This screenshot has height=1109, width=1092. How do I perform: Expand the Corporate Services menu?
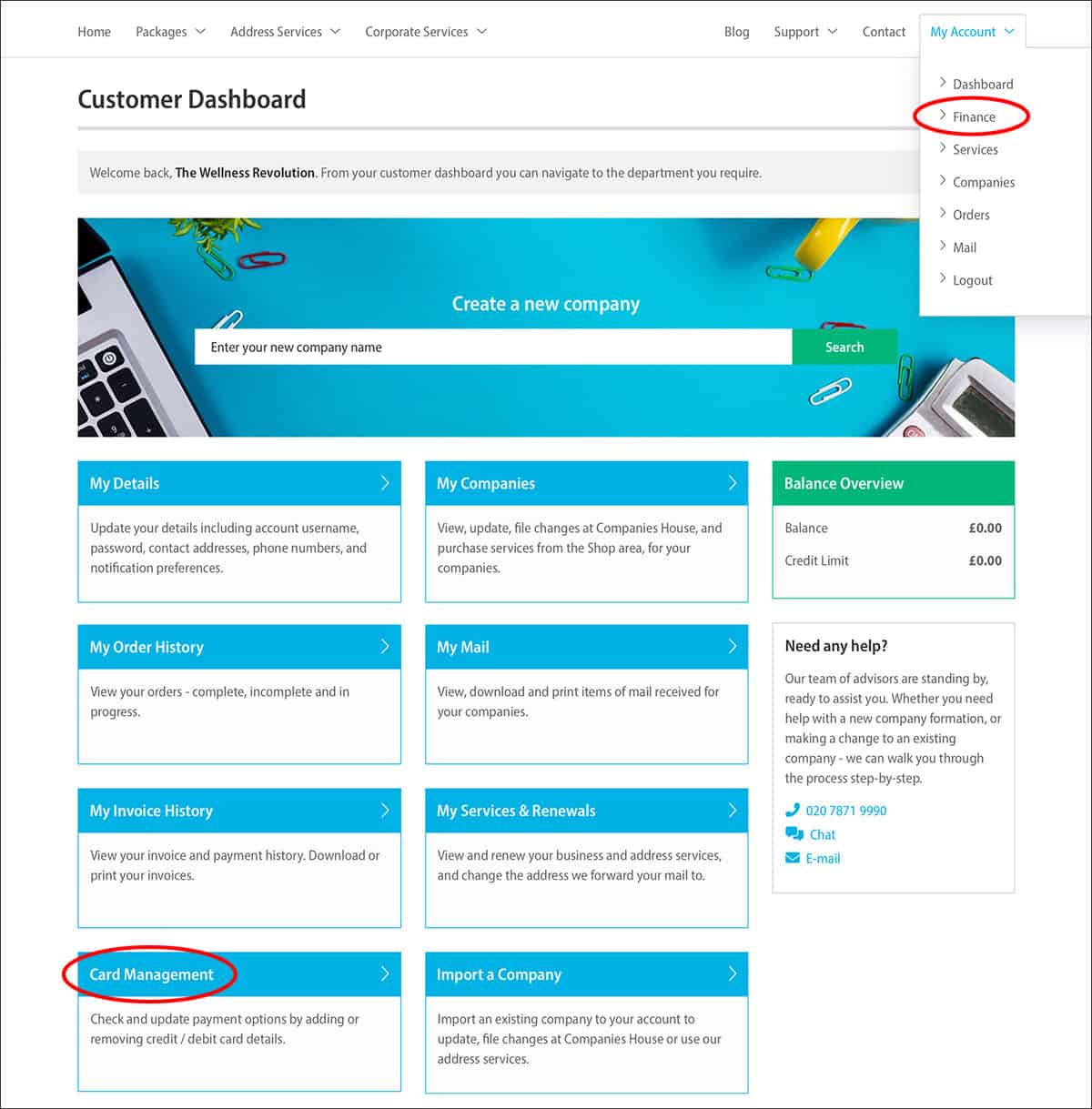425,32
